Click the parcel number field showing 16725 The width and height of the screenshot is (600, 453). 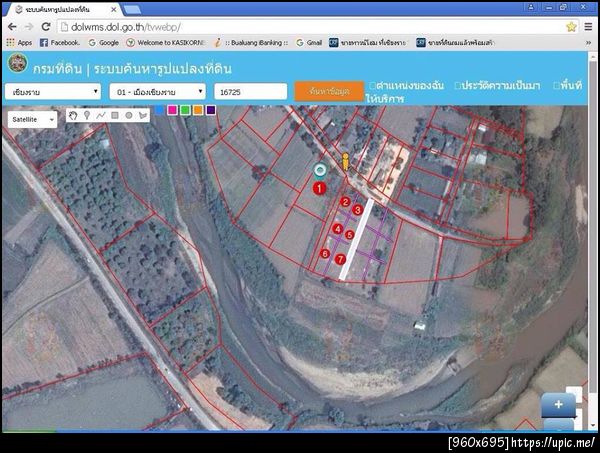[251, 92]
